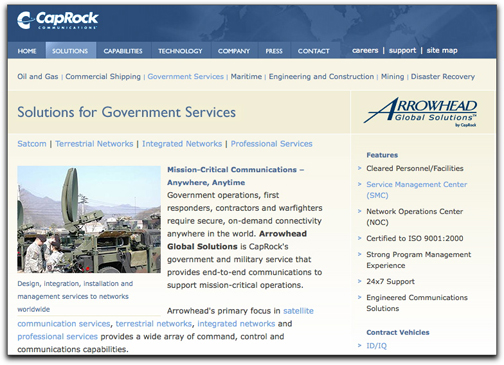Image resolution: width=504 pixels, height=365 pixels.
Task: Follow the 'integrated networks' paragraph link
Action: (x=236, y=324)
